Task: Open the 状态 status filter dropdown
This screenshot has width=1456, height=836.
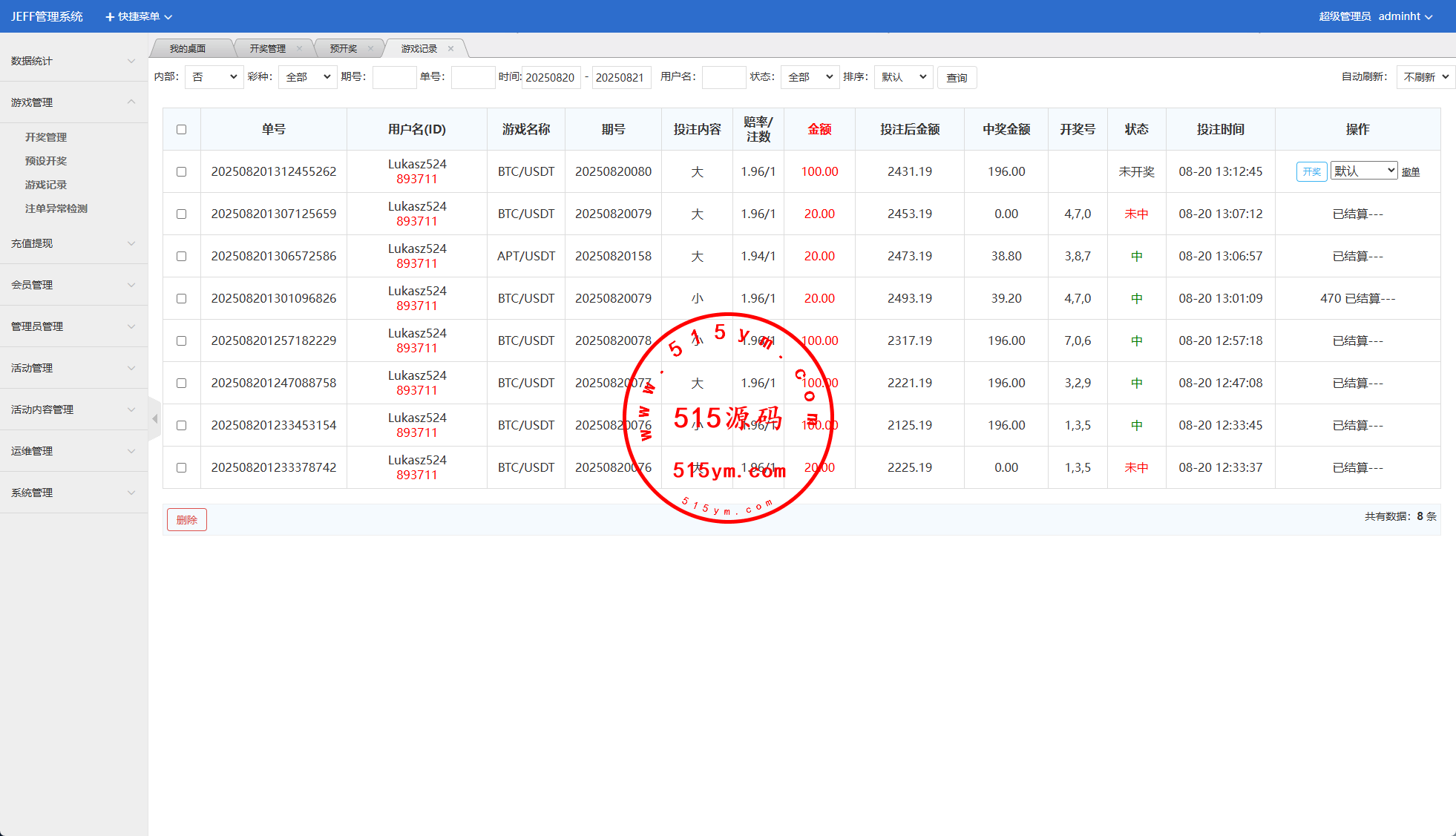Action: pos(810,77)
